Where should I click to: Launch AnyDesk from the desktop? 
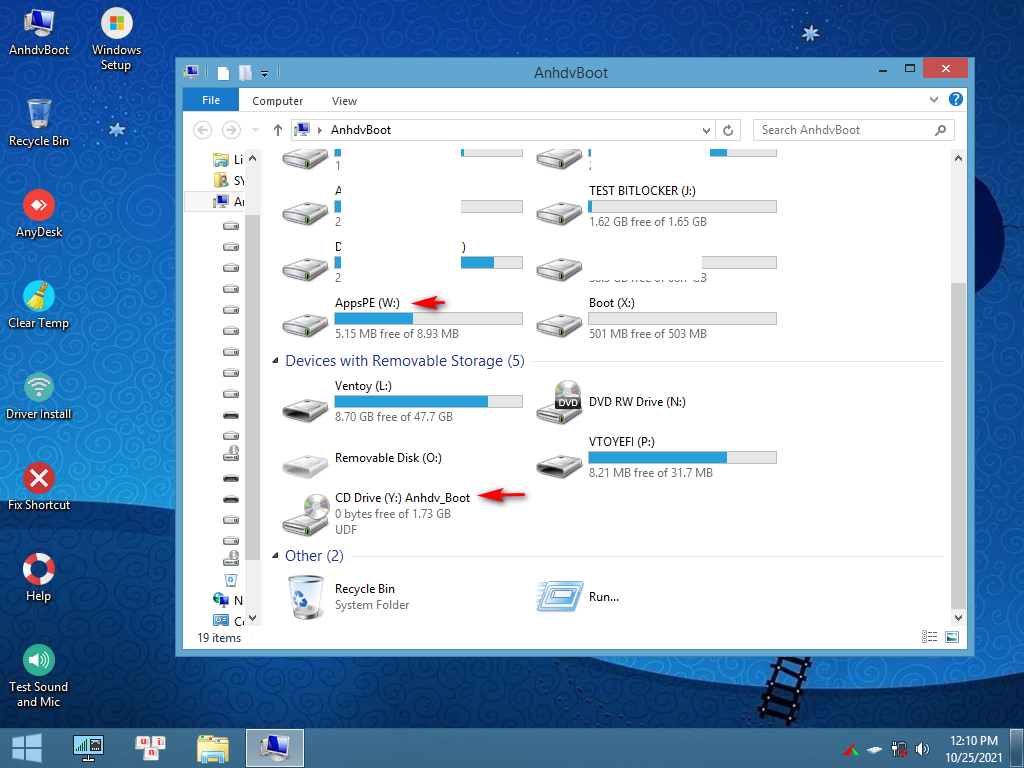[39, 214]
